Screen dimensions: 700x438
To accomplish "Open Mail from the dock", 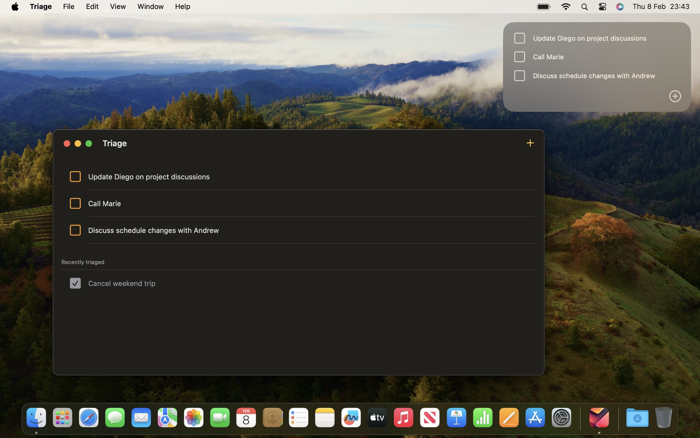I will [x=142, y=418].
